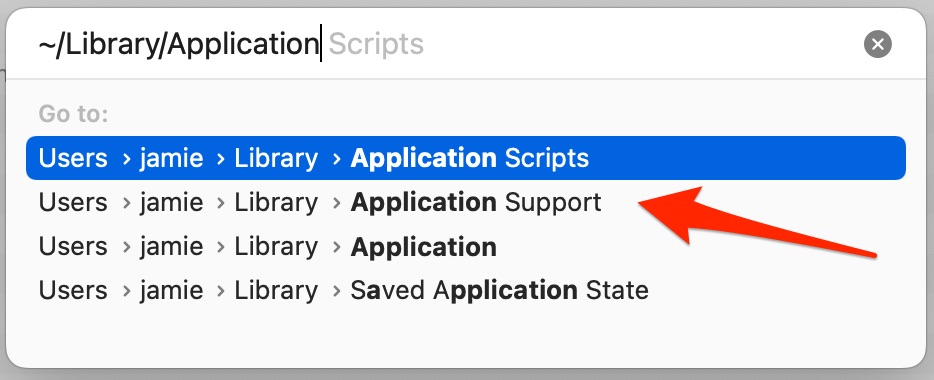Choose the Application Support suggestion row

[466, 203]
